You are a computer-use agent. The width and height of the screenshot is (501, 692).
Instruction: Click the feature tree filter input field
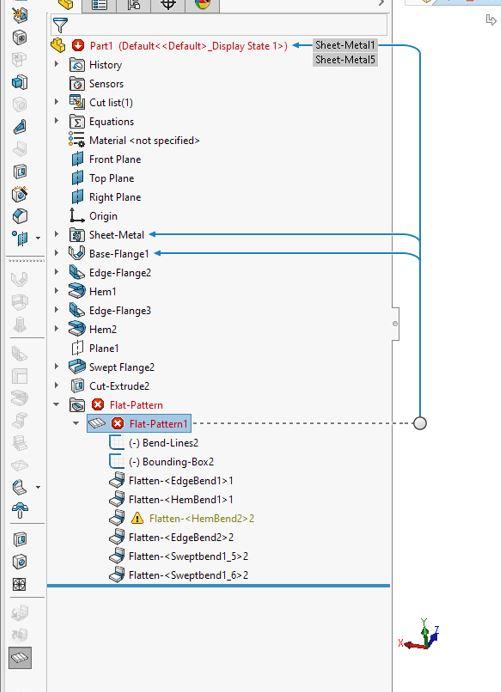click(227, 25)
